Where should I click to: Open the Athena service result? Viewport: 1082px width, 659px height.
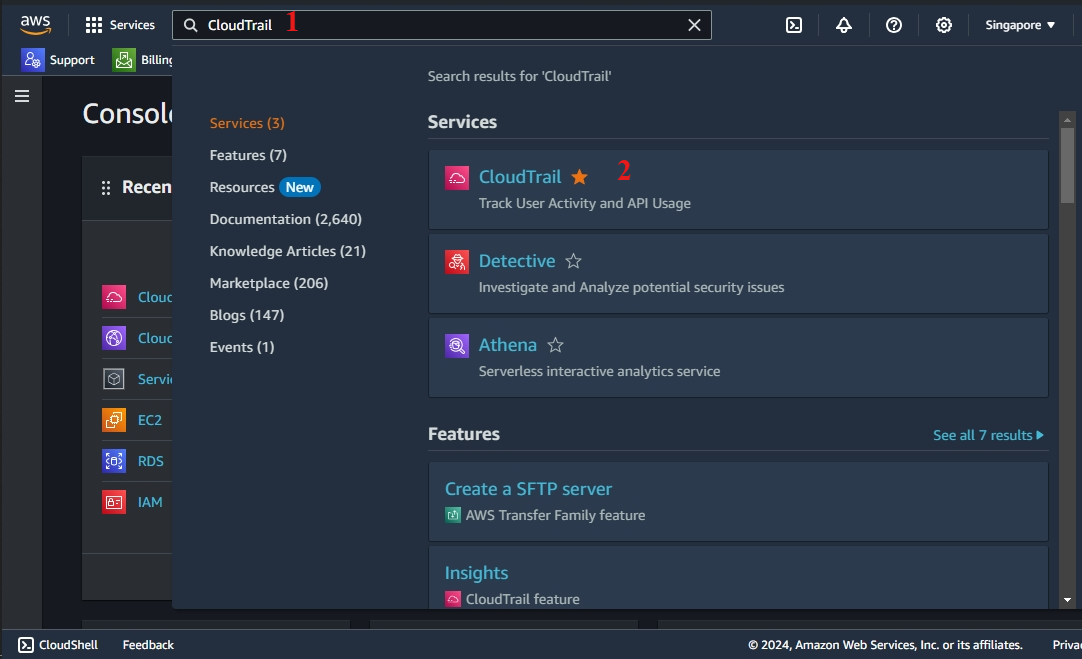[x=508, y=345]
